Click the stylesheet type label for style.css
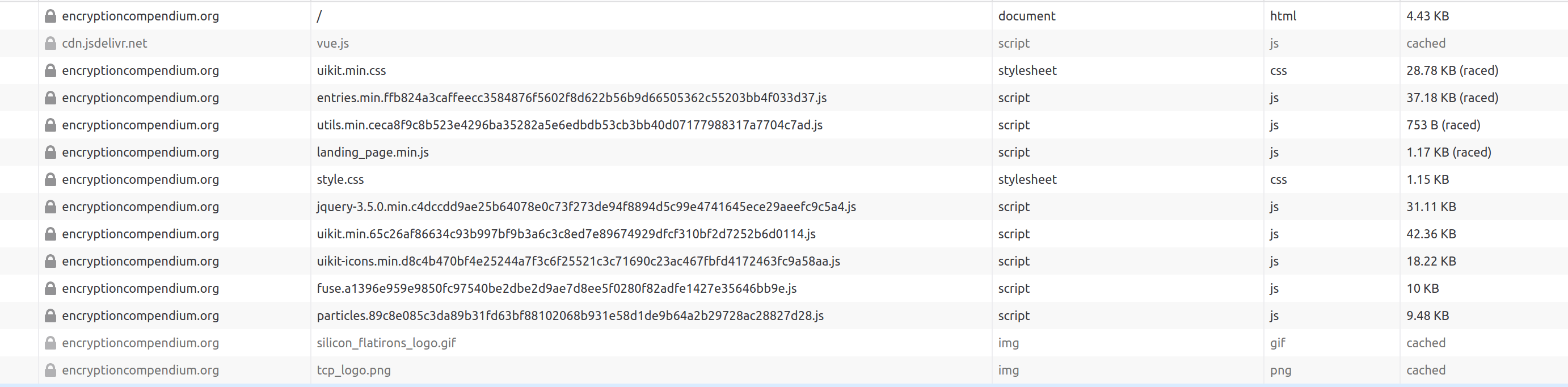The width and height of the screenshot is (1568, 387). click(1027, 179)
